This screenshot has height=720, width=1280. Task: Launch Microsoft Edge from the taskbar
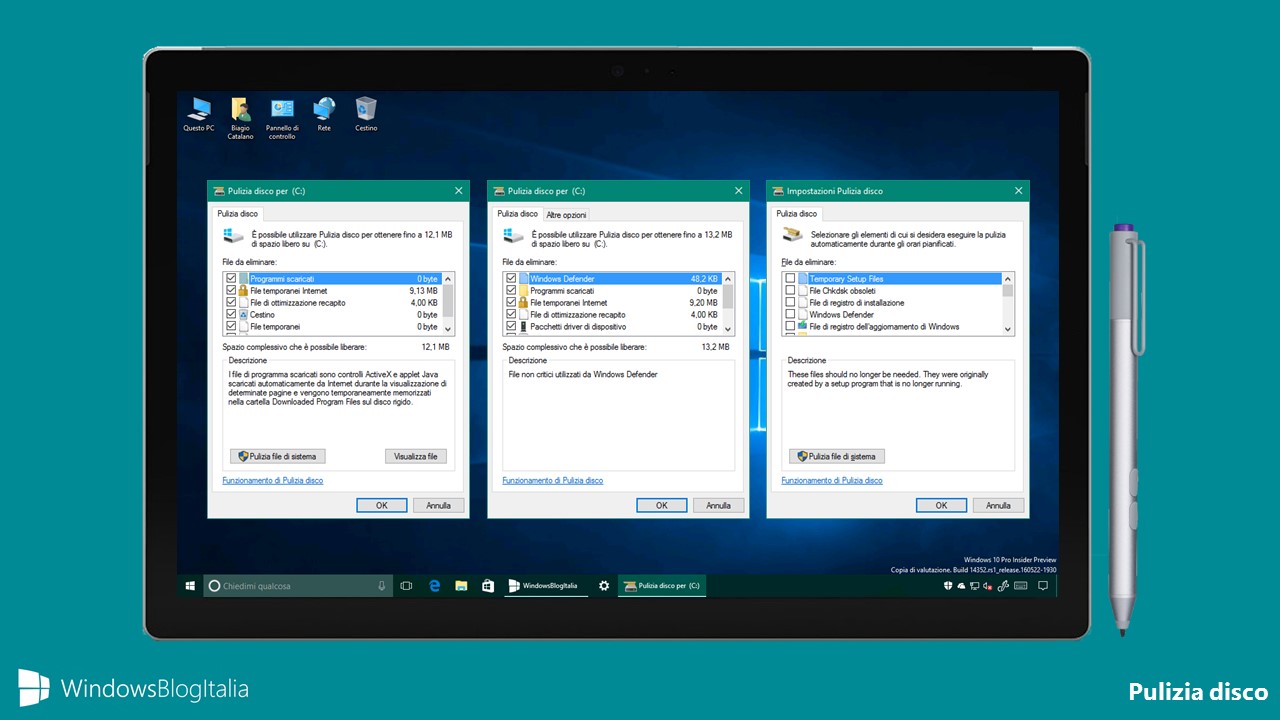tap(434, 586)
